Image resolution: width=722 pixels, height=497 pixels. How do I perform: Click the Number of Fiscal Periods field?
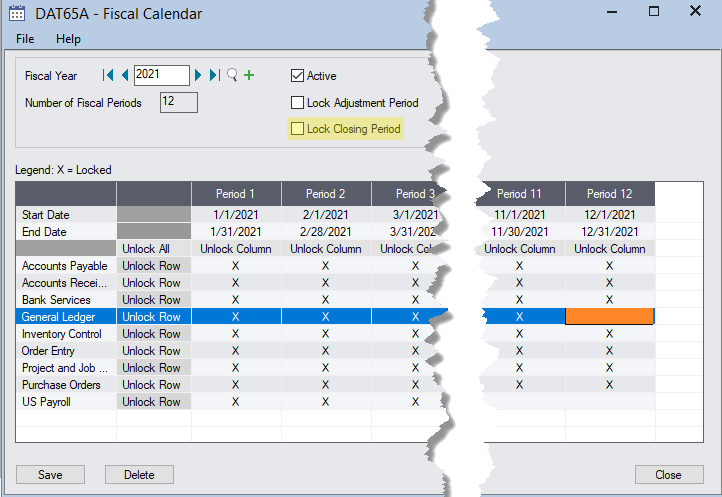point(179,102)
